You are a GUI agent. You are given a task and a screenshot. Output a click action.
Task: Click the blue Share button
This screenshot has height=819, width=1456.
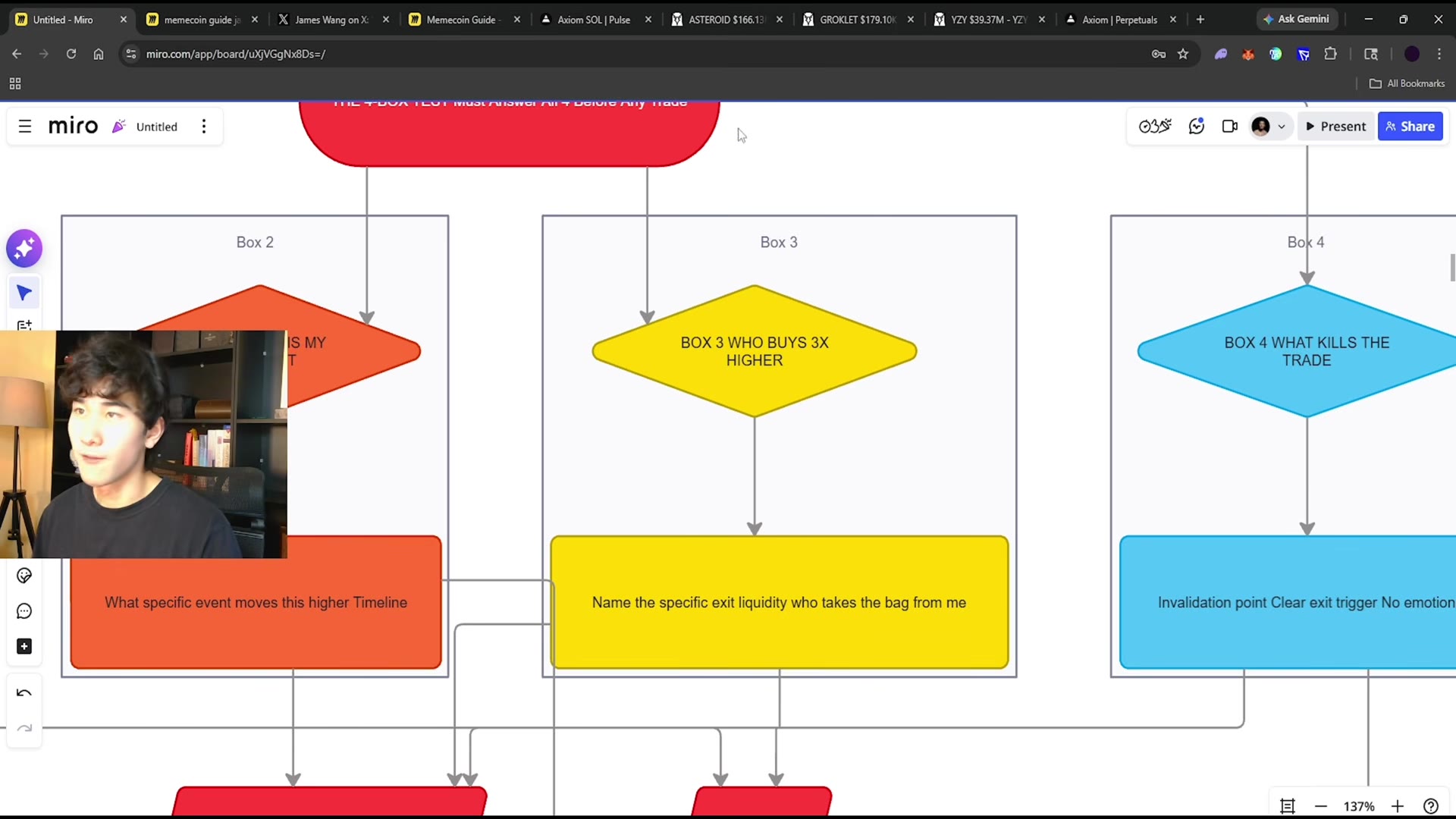click(1410, 127)
